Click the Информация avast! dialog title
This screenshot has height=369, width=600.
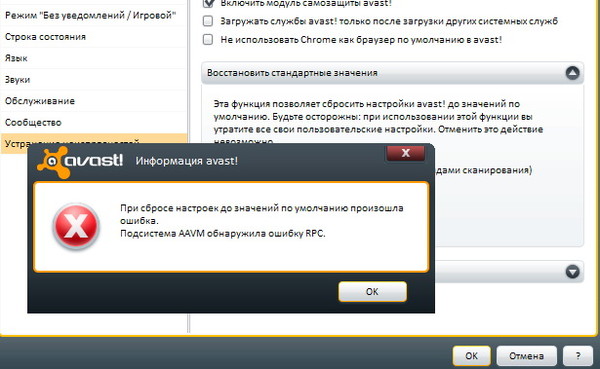[187, 161]
